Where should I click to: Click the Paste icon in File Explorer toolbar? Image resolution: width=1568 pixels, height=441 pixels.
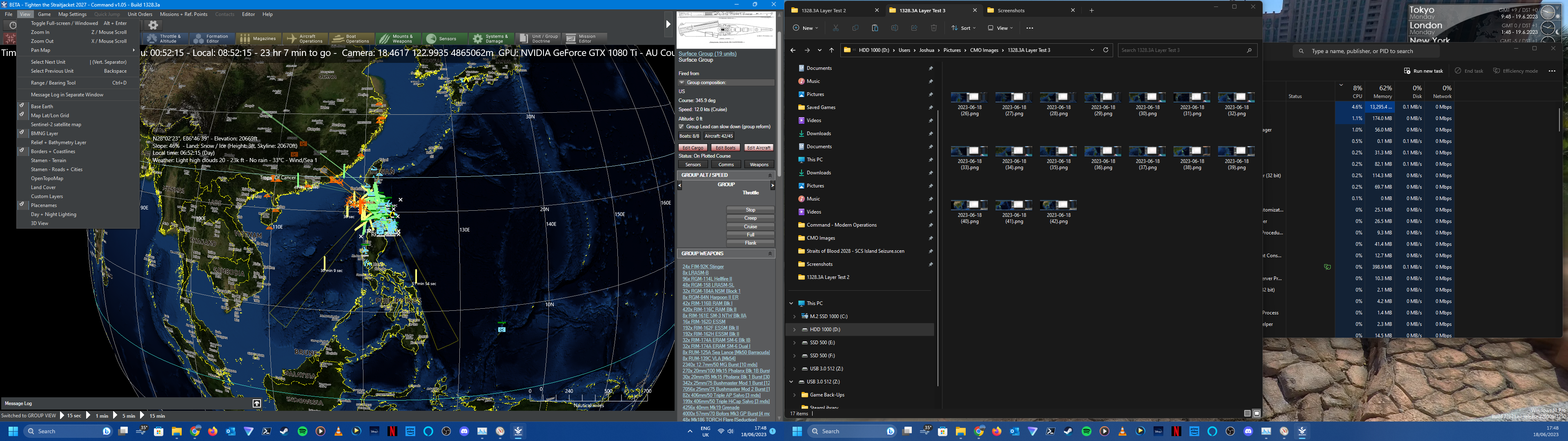[875, 28]
